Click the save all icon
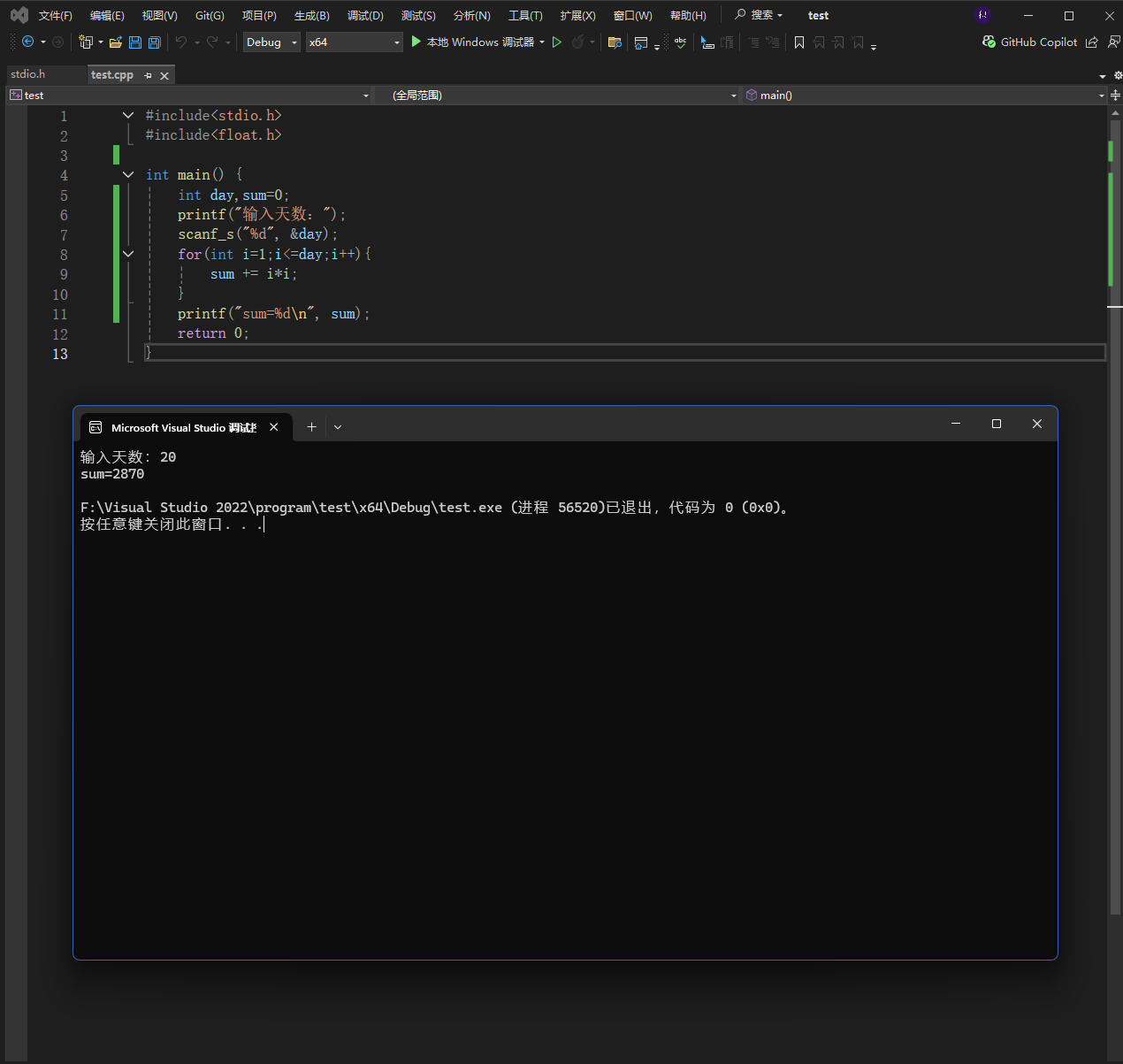Viewport: 1123px width, 1064px height. (x=154, y=42)
